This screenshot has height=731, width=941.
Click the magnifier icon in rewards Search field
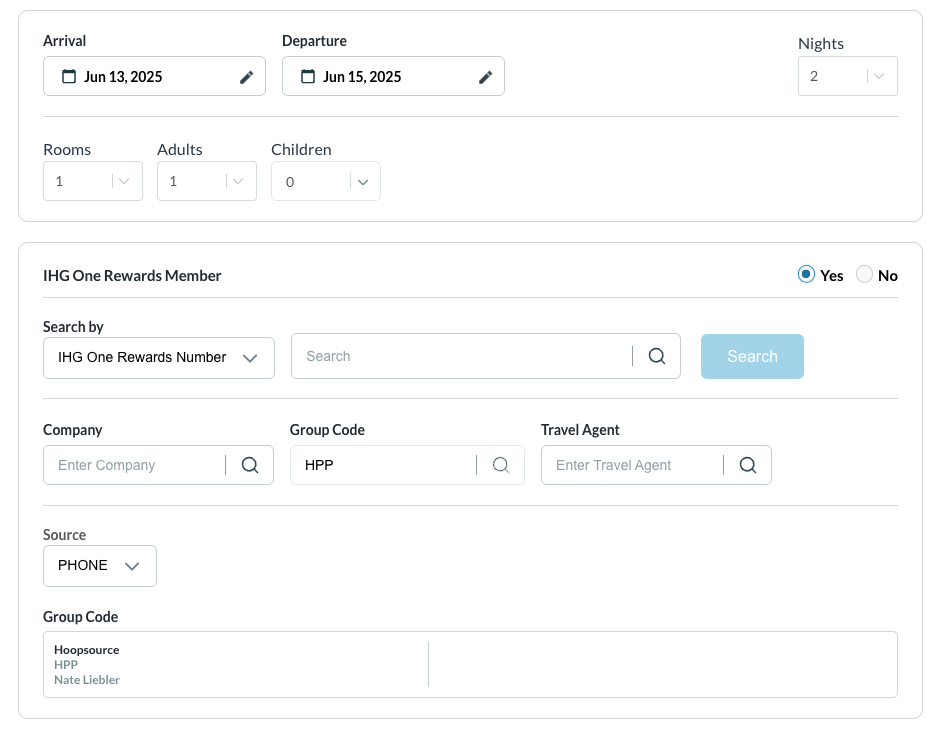[657, 357]
